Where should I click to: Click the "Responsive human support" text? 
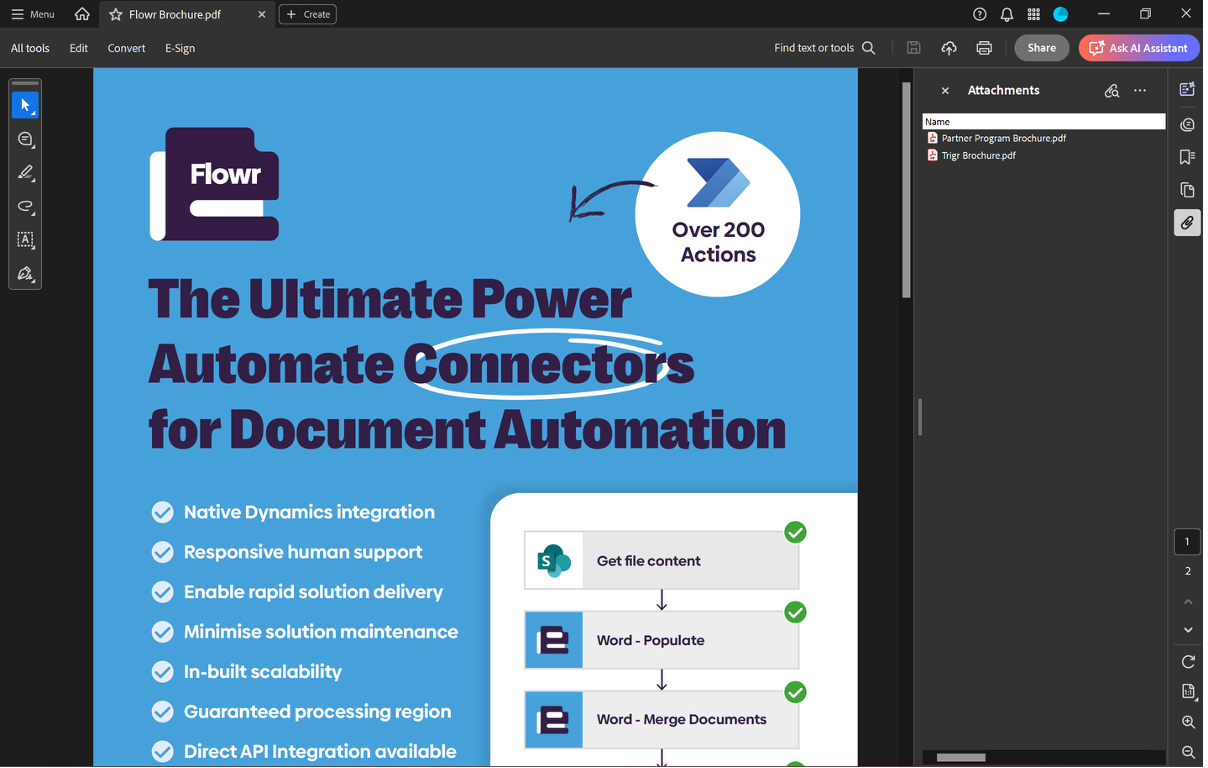[303, 552]
